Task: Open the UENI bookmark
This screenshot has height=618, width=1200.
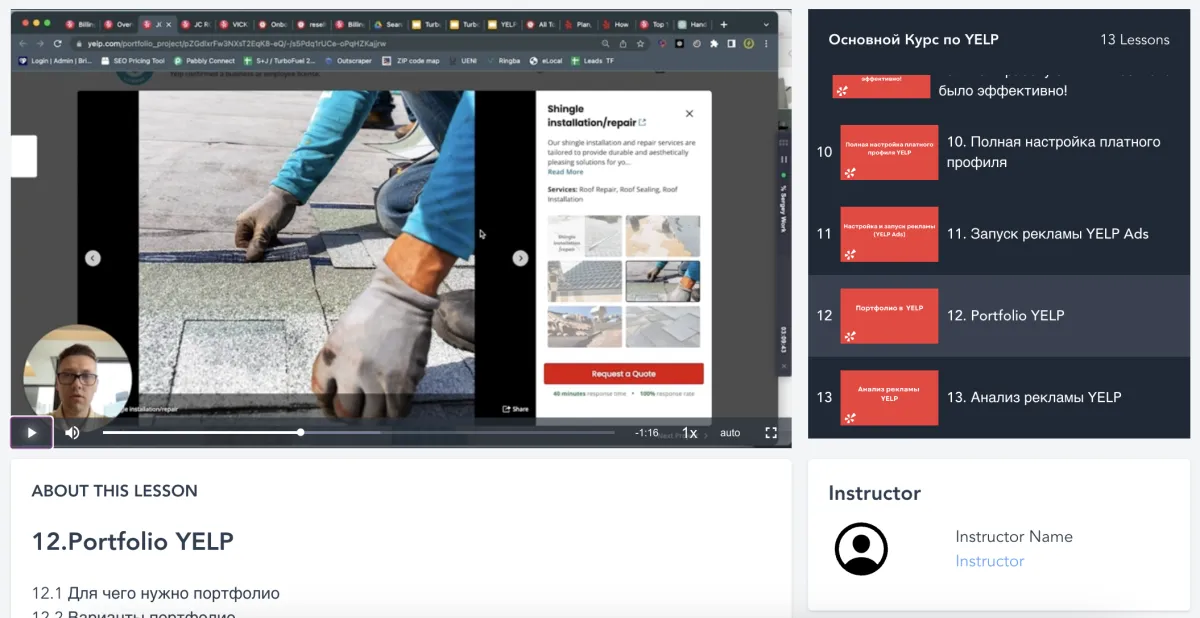Action: tap(465, 61)
